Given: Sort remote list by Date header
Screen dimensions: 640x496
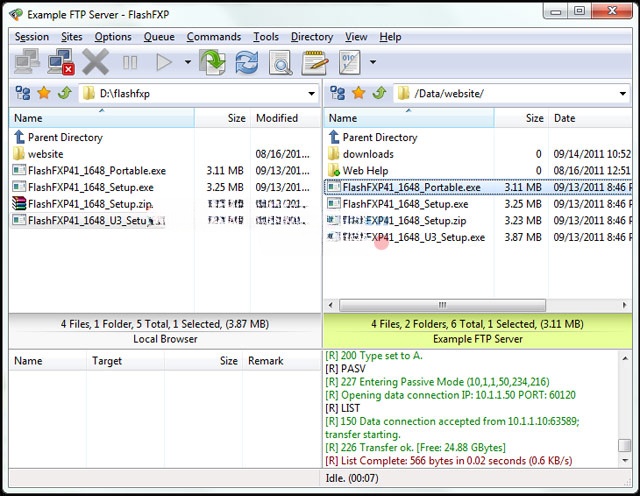Looking at the screenshot, I should [x=590, y=118].
